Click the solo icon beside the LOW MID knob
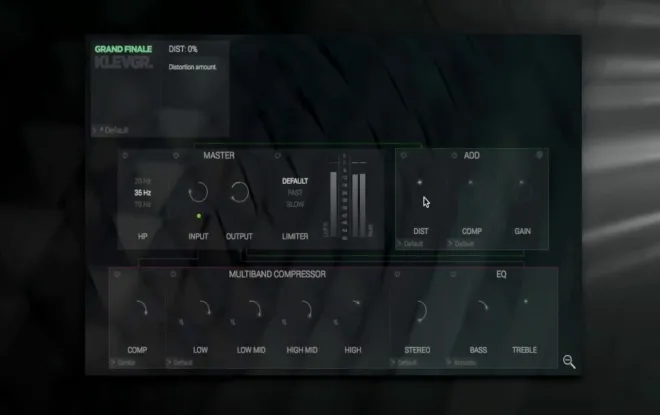 point(233,322)
